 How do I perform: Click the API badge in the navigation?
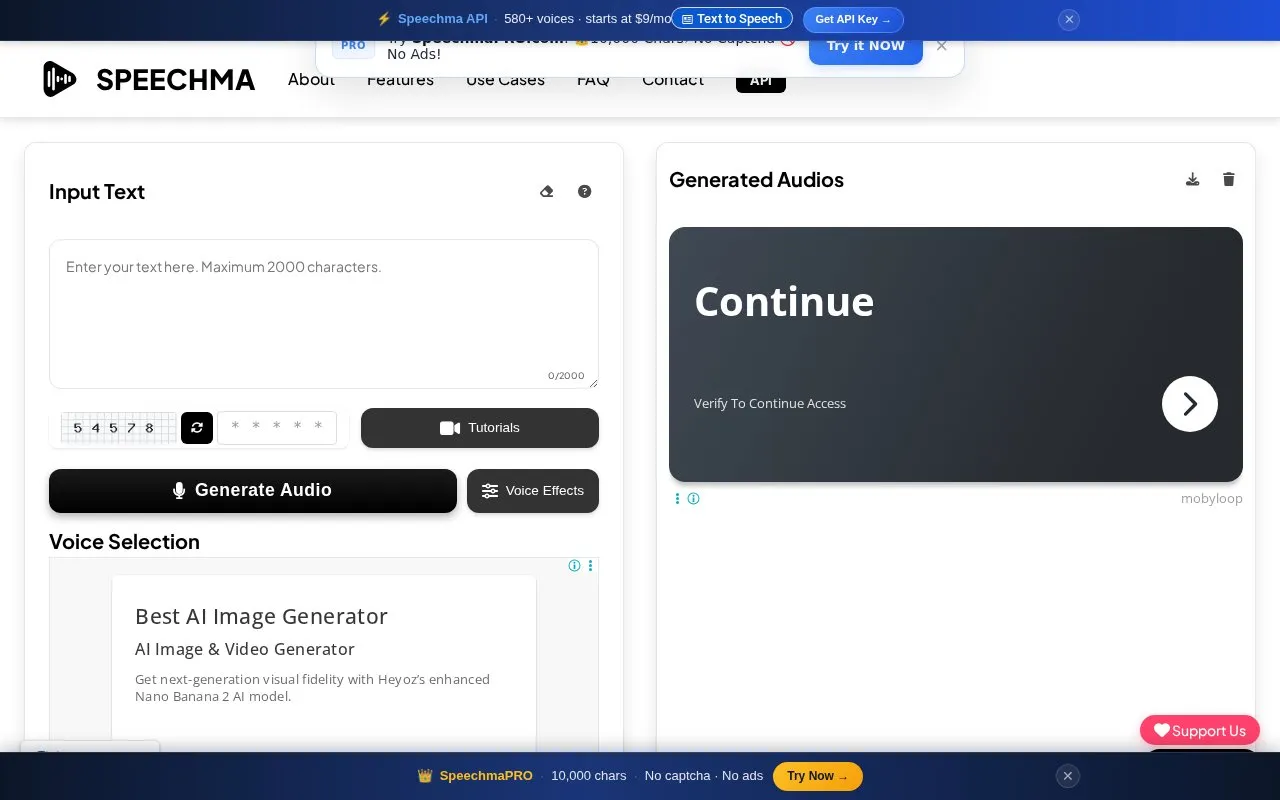[761, 80]
